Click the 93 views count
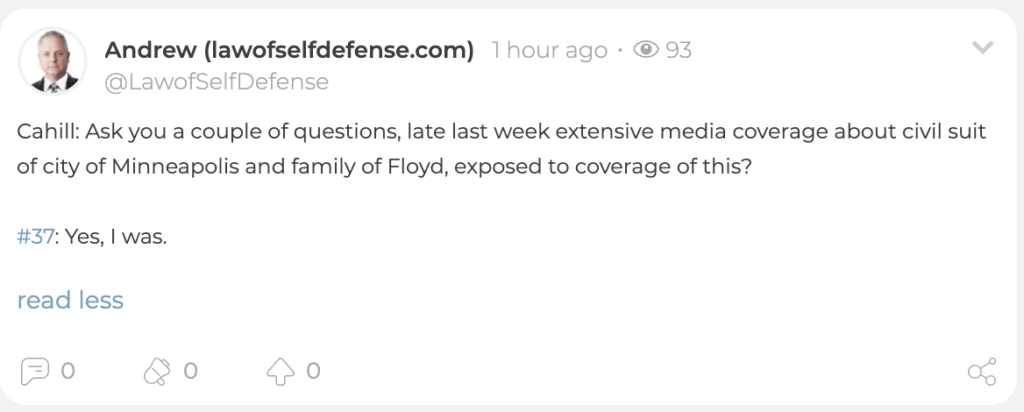1024x412 pixels. pos(679,50)
